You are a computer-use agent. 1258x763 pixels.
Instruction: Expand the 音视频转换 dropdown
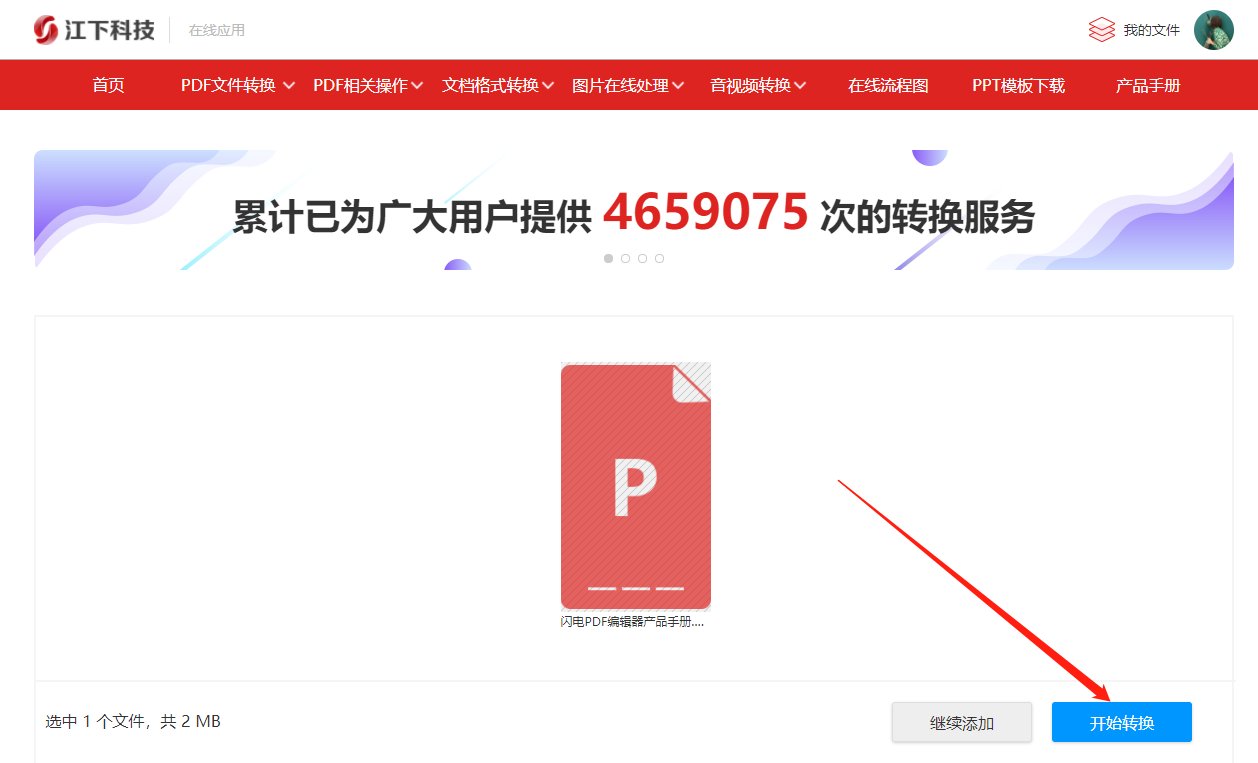coord(750,85)
